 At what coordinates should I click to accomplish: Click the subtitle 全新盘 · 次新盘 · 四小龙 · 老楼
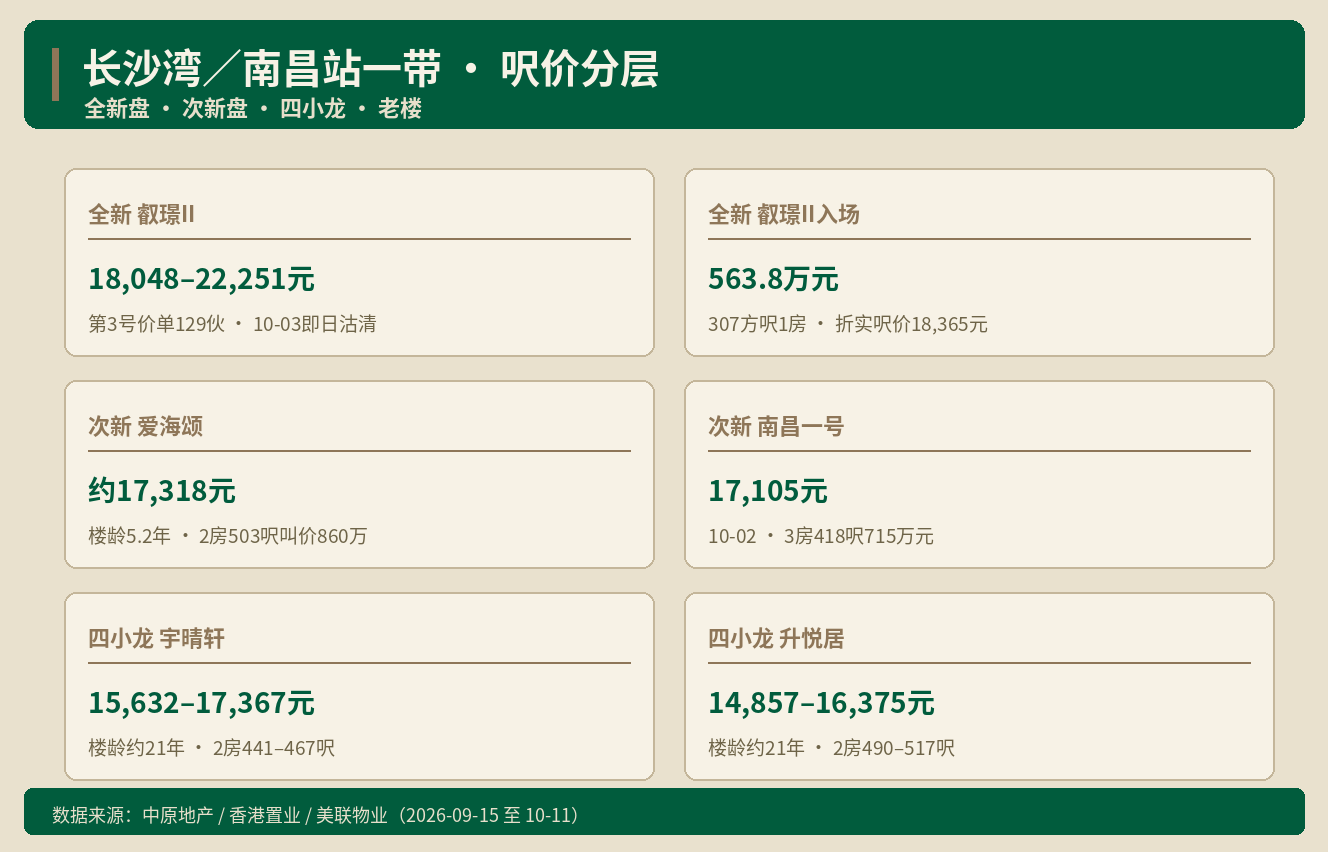pos(253,109)
